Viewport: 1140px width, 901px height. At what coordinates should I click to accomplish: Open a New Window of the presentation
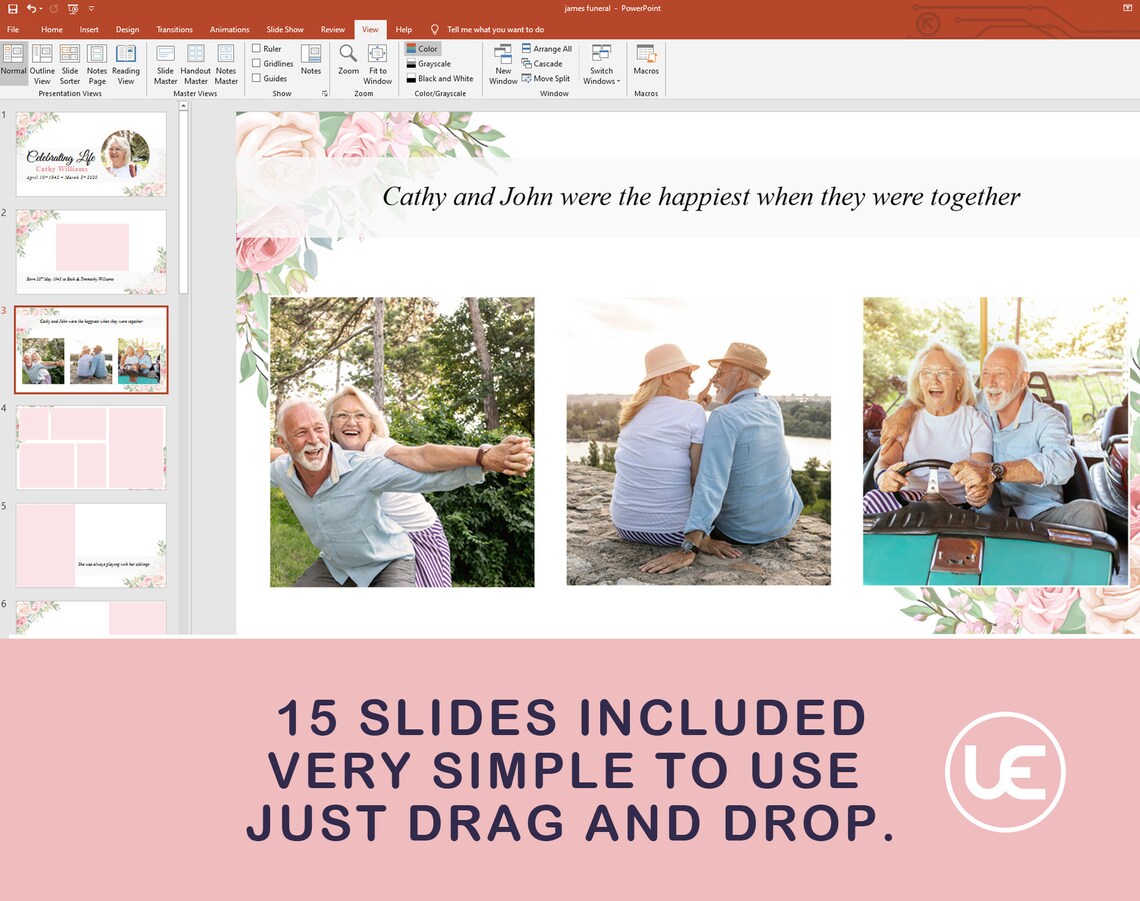tap(503, 63)
